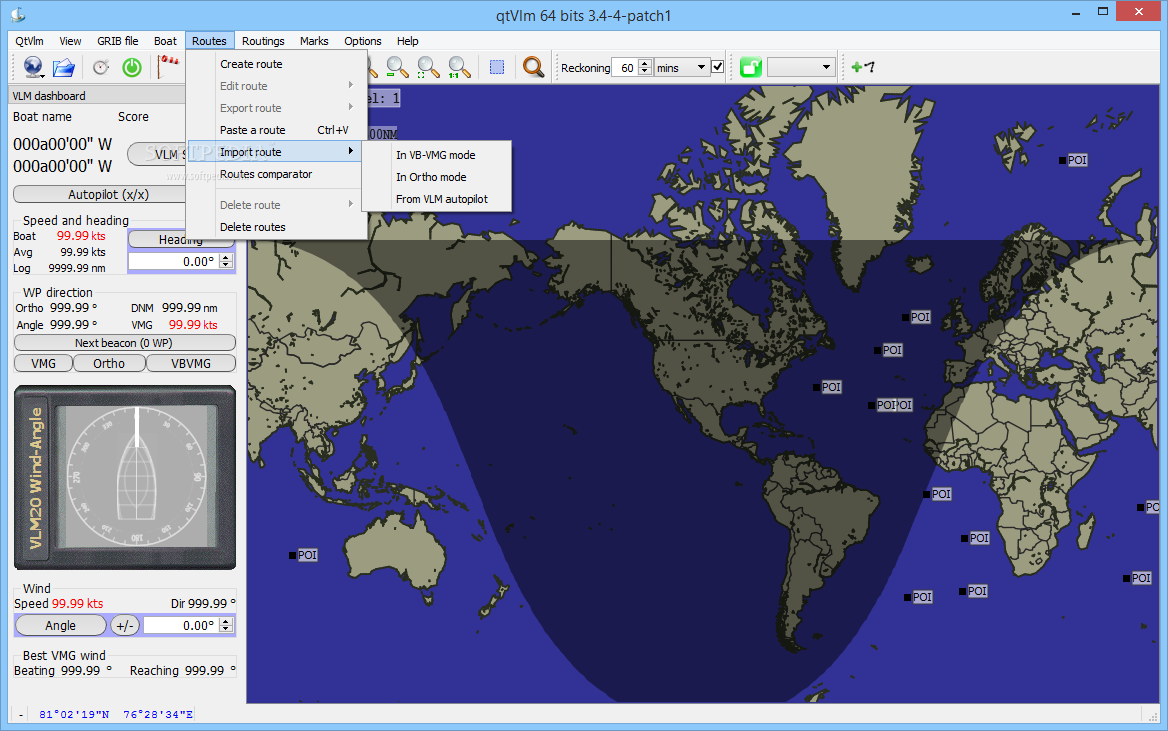The image size is (1168, 731).
Task: Select Create route menu entry
Action: point(274,64)
